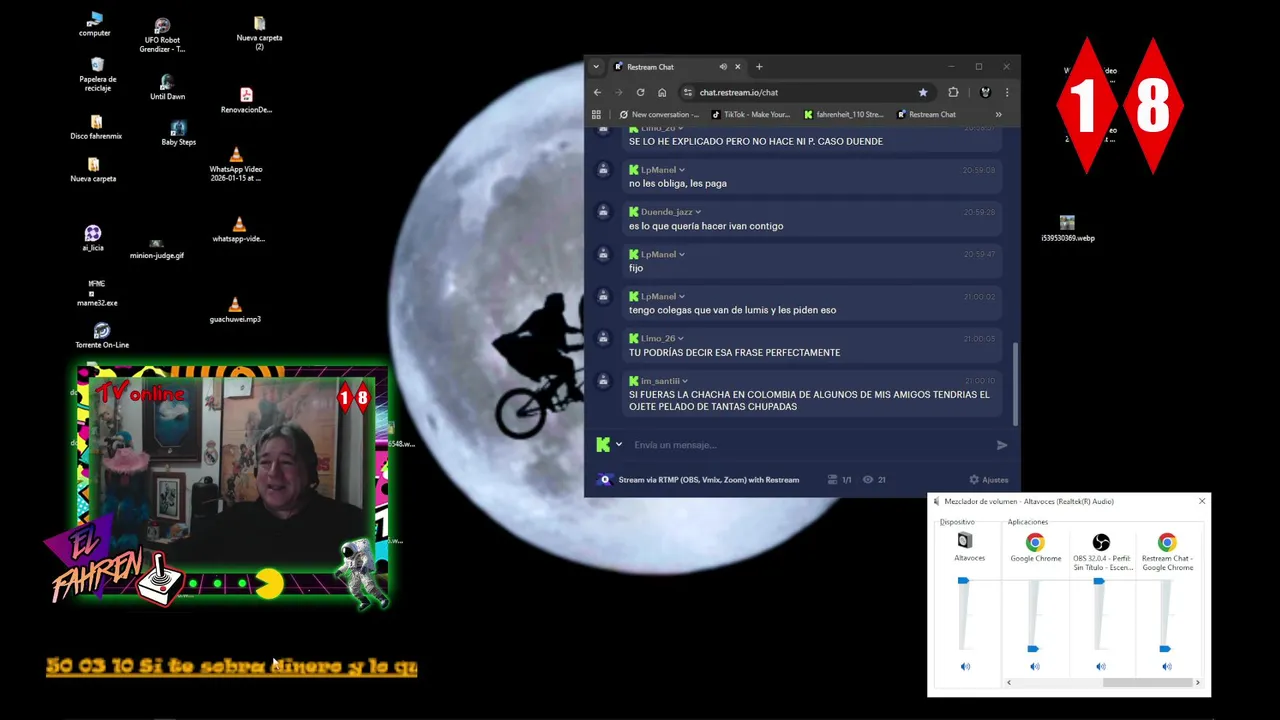1280x720 pixels.
Task: Send chat message with arrow icon
Action: 1002,445
